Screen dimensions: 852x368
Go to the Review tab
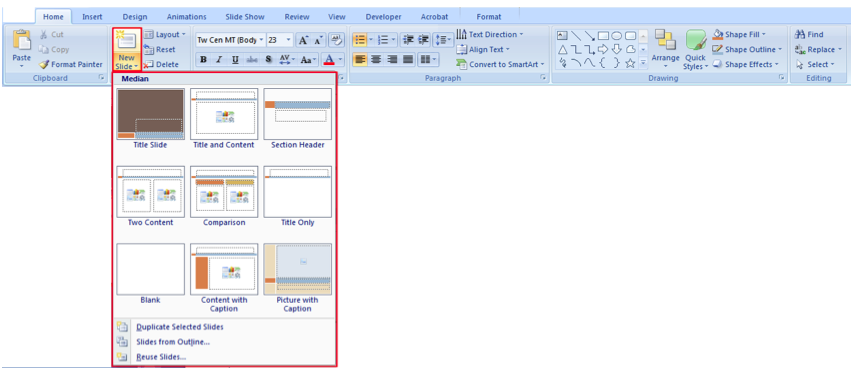(x=297, y=17)
